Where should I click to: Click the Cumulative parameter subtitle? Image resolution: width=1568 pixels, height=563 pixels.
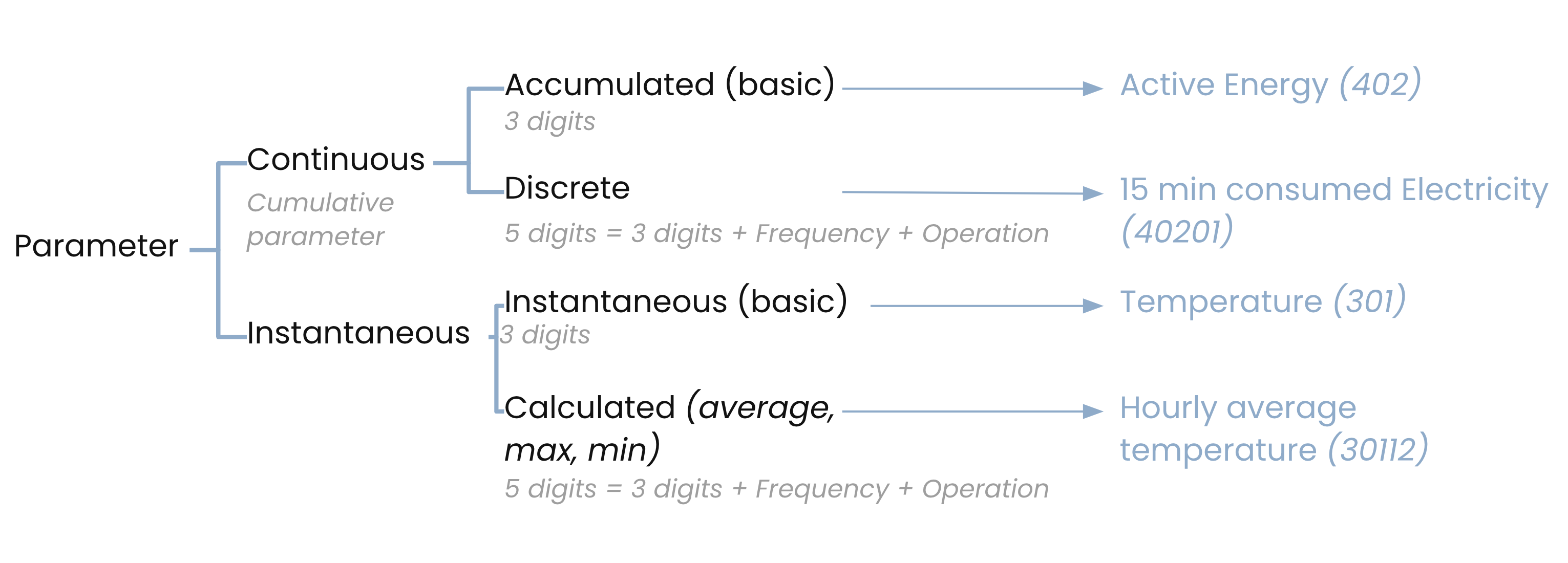320,219
